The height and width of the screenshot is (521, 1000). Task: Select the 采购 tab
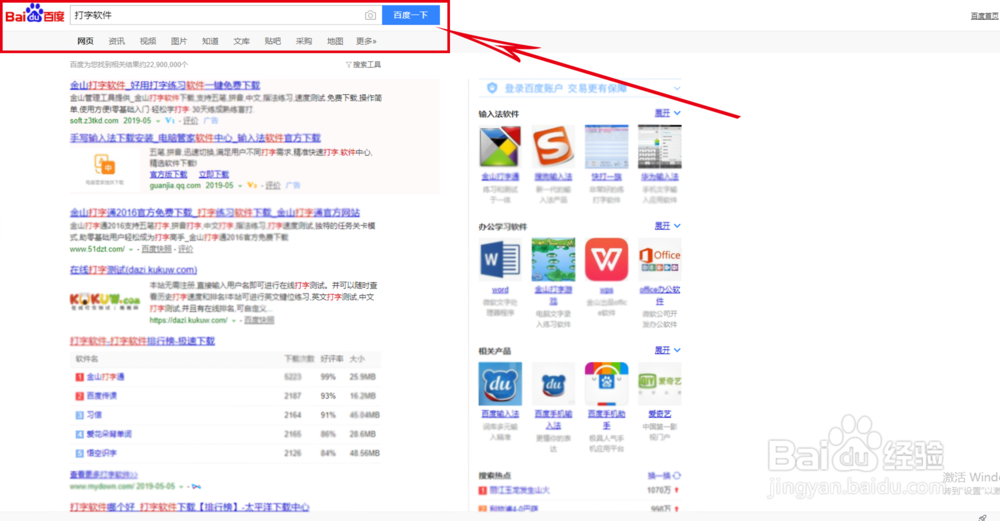pyautogui.click(x=304, y=41)
